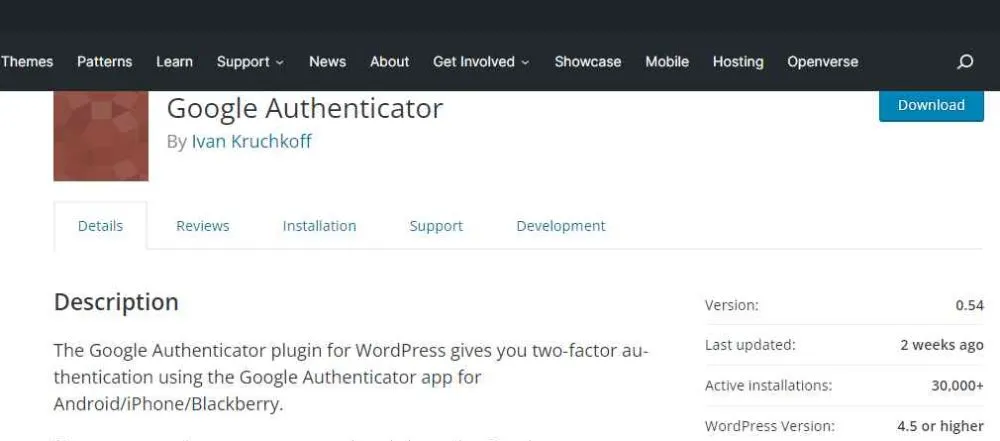
Task: Go to the Hosting page
Action: click(738, 62)
